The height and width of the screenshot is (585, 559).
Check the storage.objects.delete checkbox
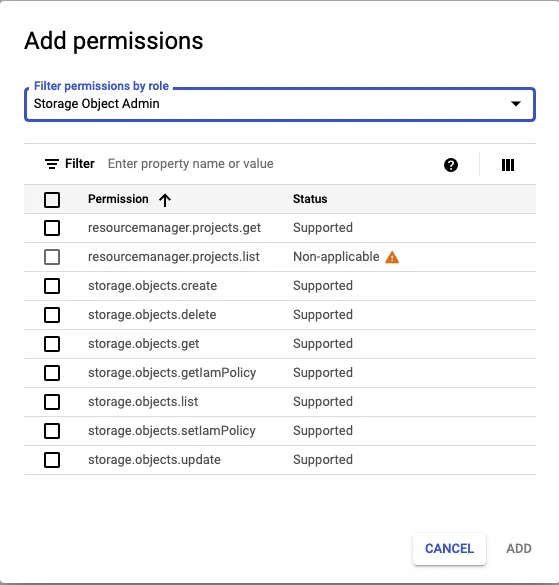(x=52, y=315)
